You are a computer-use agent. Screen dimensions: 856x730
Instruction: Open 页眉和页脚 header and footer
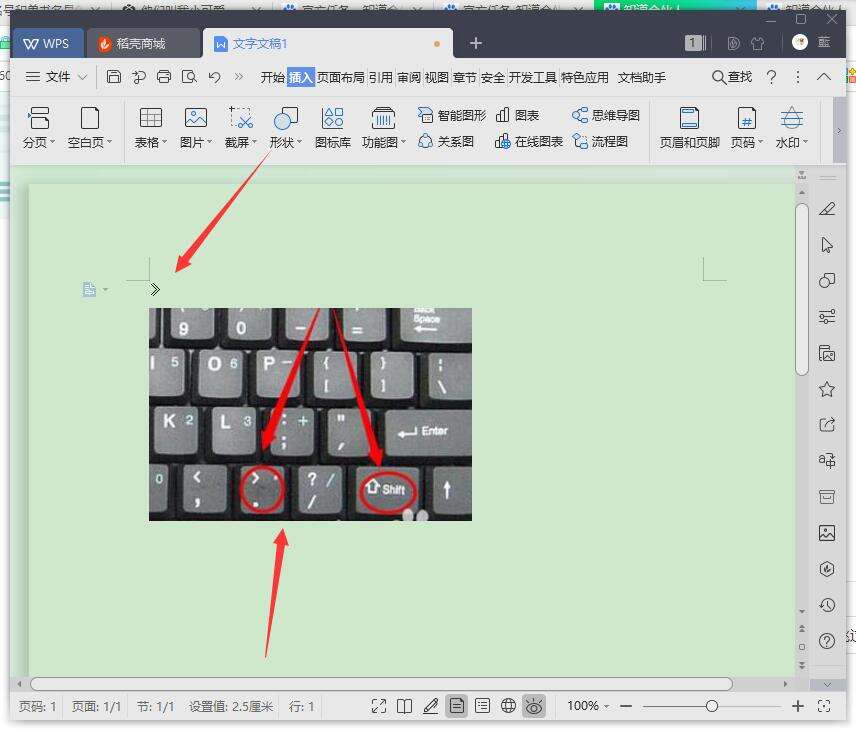(689, 127)
